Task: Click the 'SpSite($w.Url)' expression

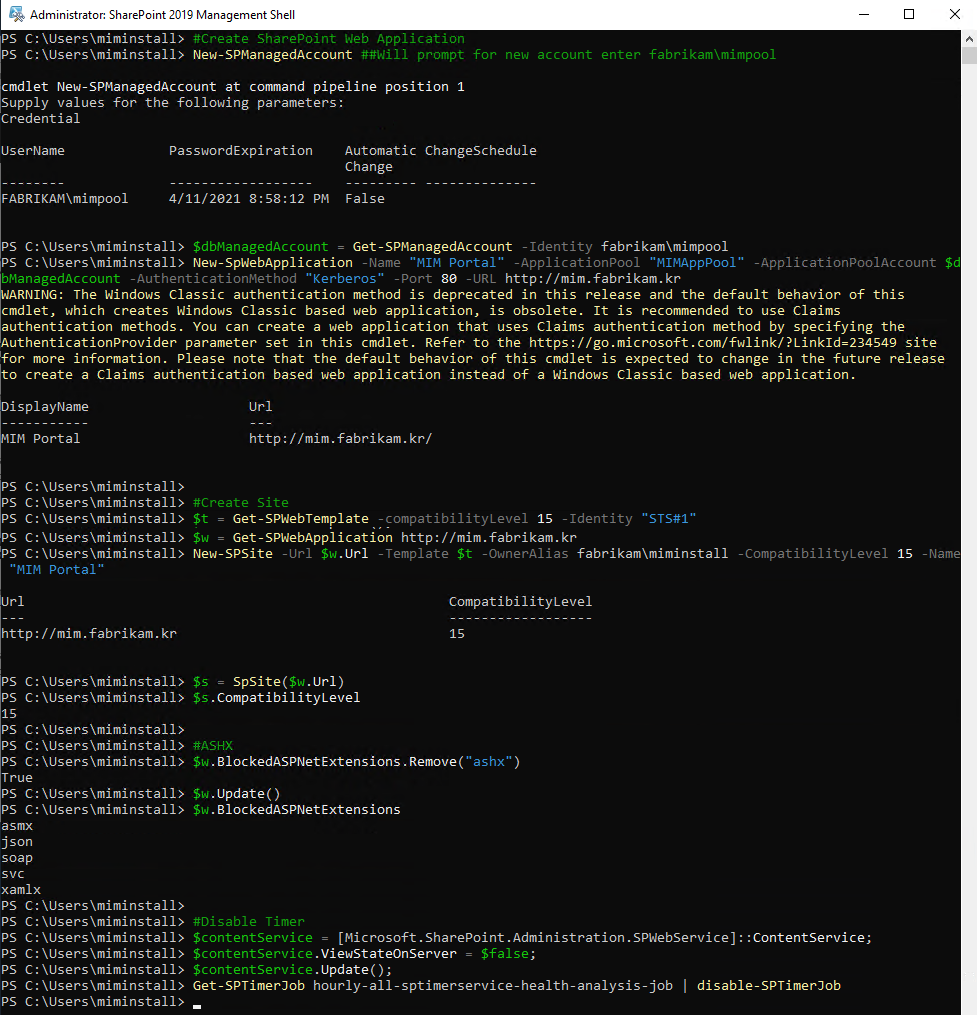Action: click(x=288, y=682)
